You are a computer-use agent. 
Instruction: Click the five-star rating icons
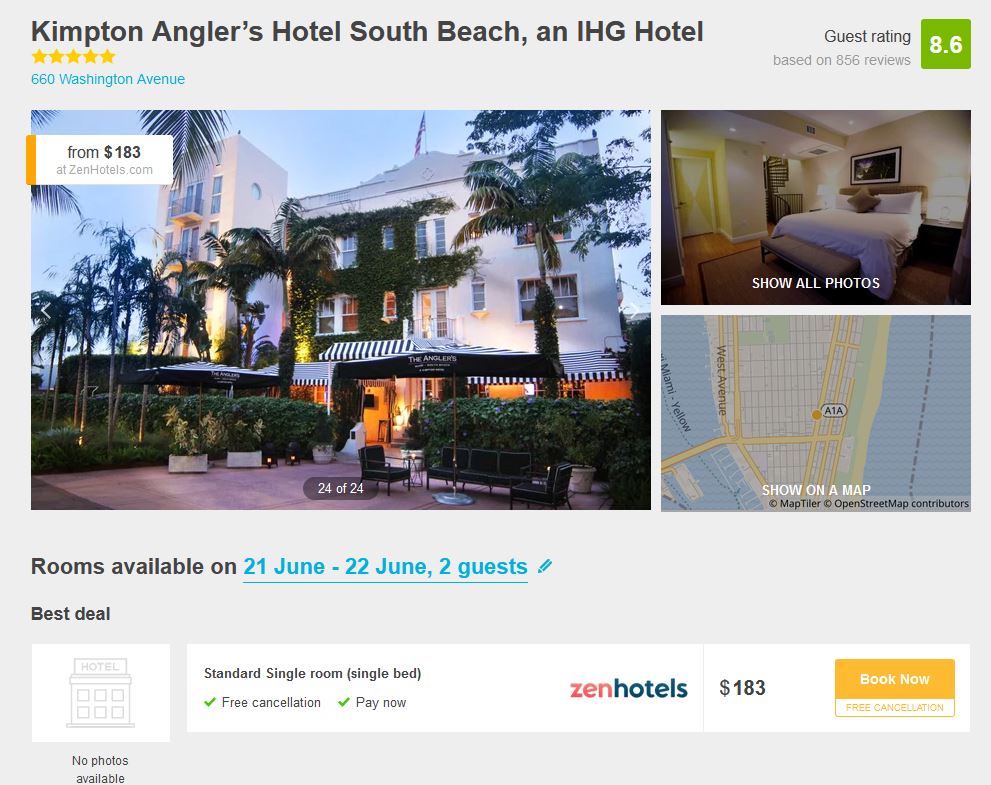[x=73, y=57]
